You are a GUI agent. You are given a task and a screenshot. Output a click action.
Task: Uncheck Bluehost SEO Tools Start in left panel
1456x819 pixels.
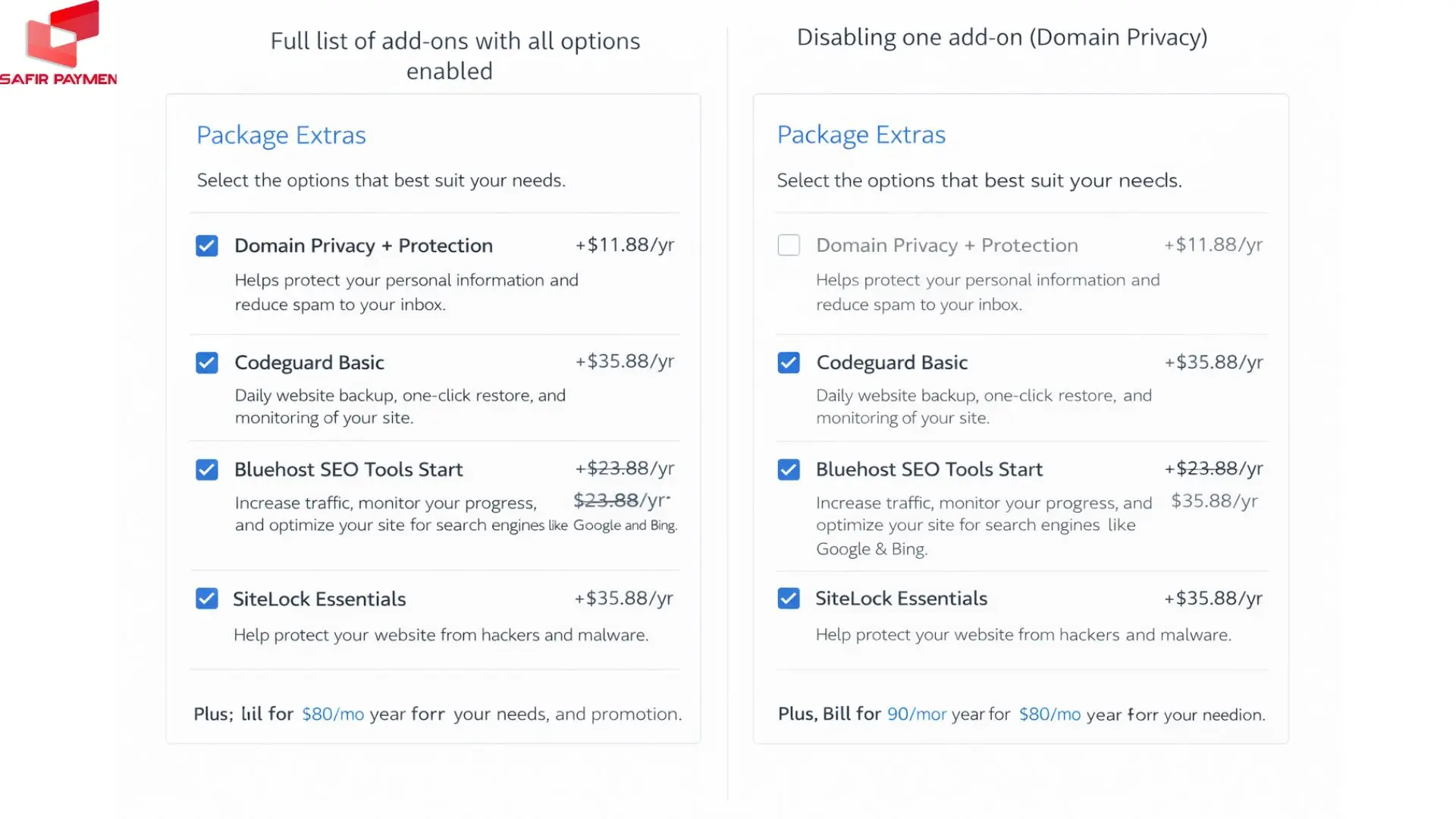207,469
